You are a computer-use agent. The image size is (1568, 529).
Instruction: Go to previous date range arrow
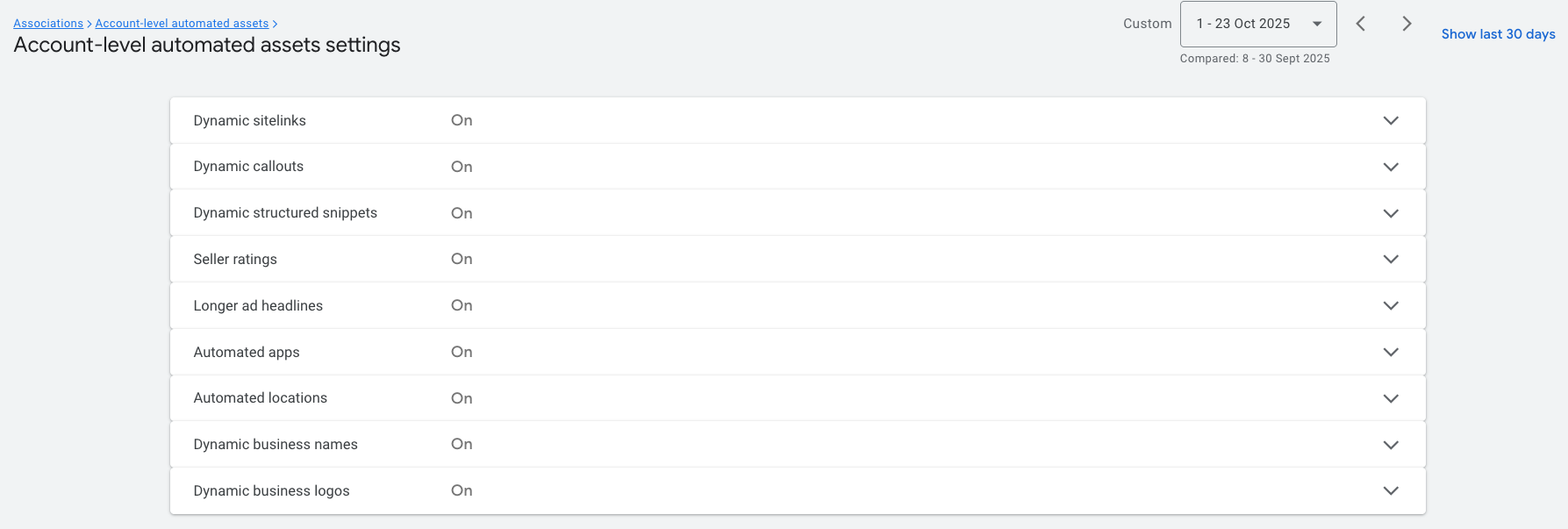tap(1361, 24)
